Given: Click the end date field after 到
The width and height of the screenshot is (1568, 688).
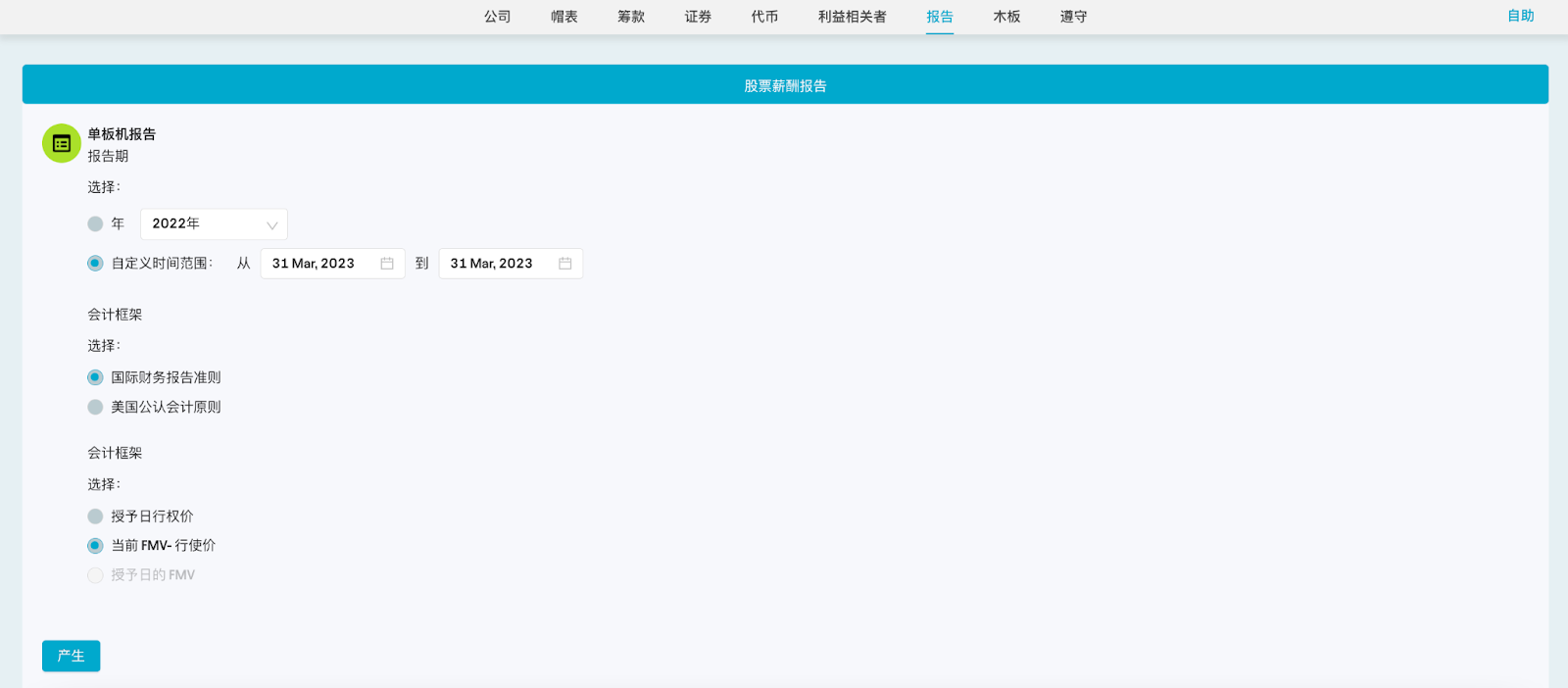Looking at the screenshot, I should point(511,264).
